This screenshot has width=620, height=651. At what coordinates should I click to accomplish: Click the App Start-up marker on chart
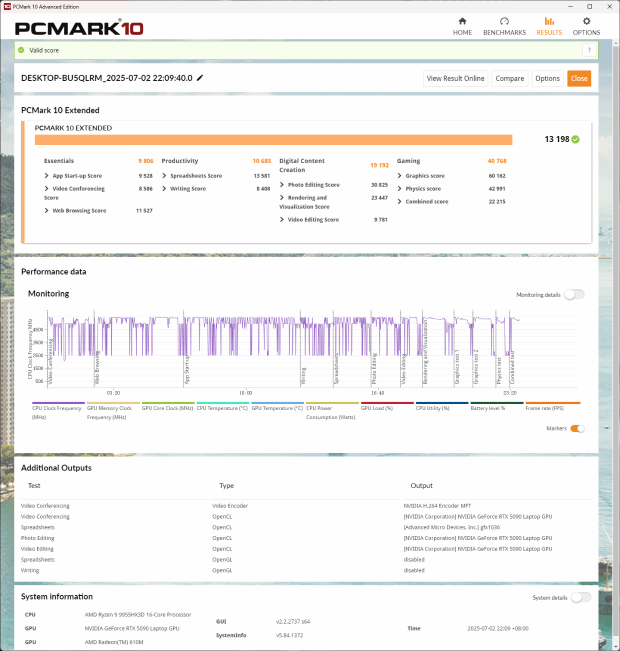186,370
